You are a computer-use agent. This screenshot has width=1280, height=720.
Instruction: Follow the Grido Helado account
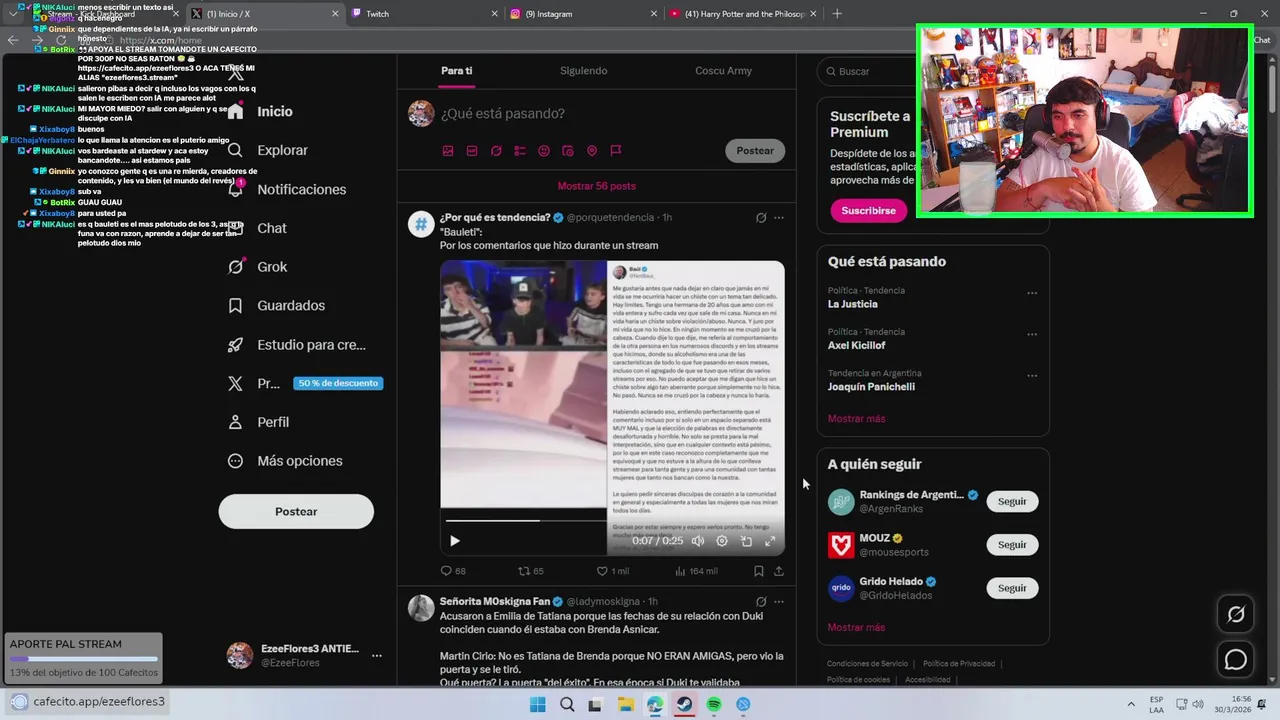(1012, 588)
